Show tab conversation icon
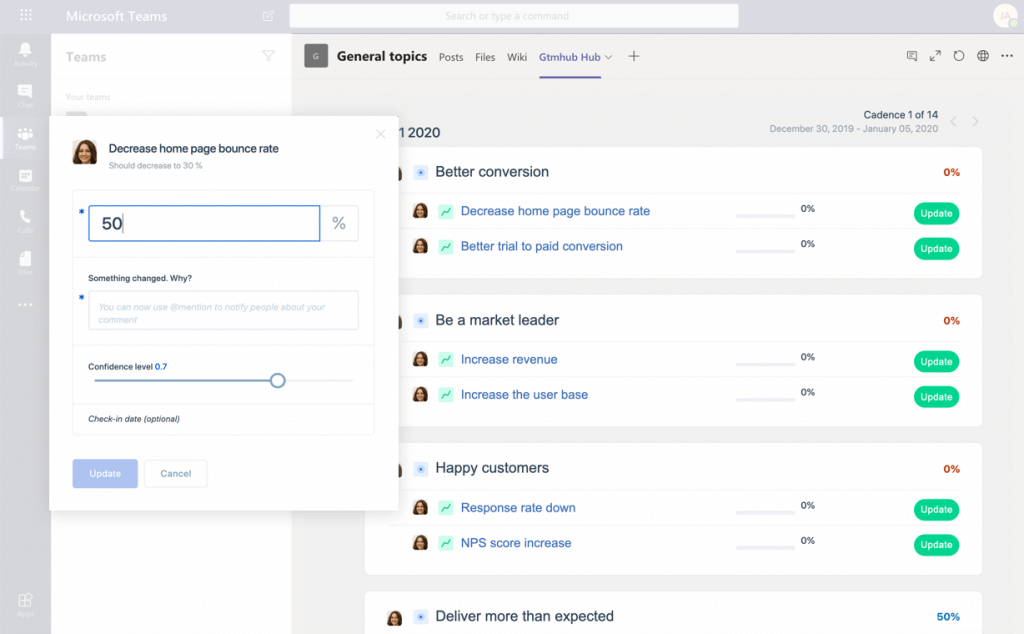The image size is (1024, 634). (x=912, y=56)
